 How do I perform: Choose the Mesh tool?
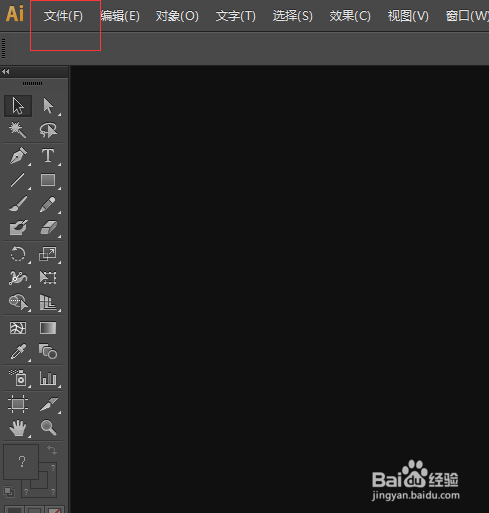[x=18, y=328]
